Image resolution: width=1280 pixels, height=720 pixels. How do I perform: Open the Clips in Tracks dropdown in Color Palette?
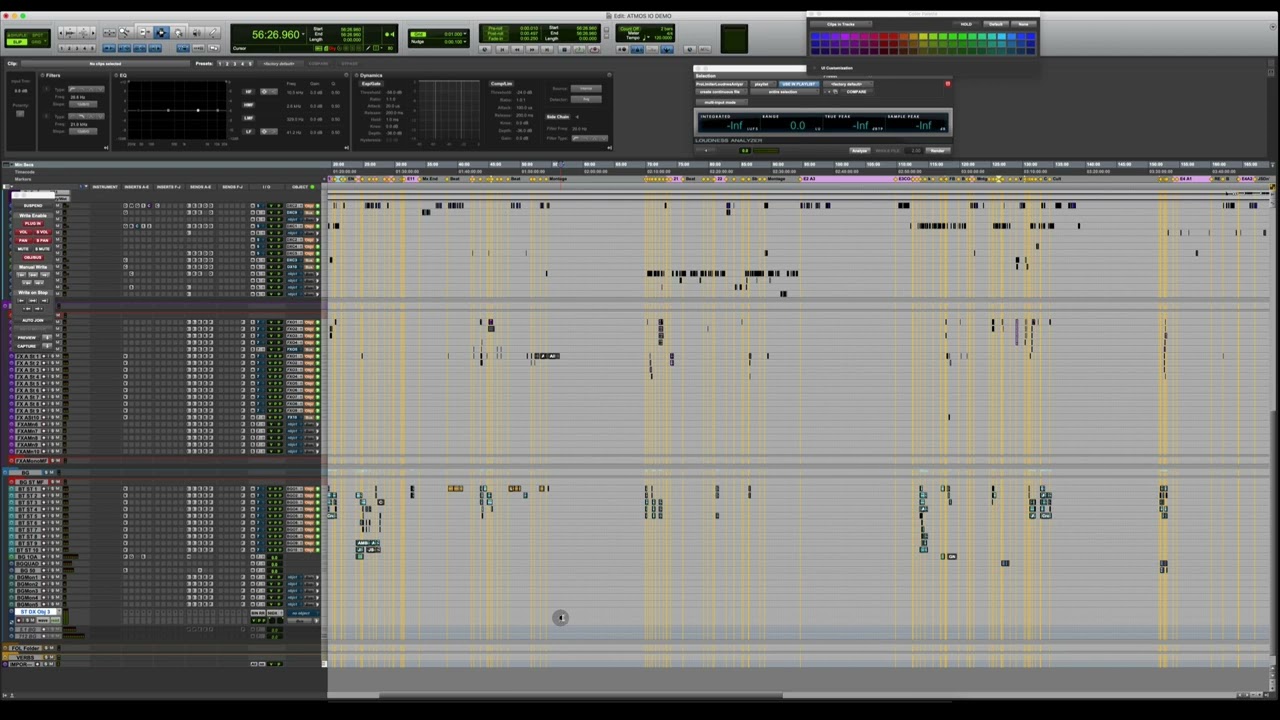tap(841, 24)
